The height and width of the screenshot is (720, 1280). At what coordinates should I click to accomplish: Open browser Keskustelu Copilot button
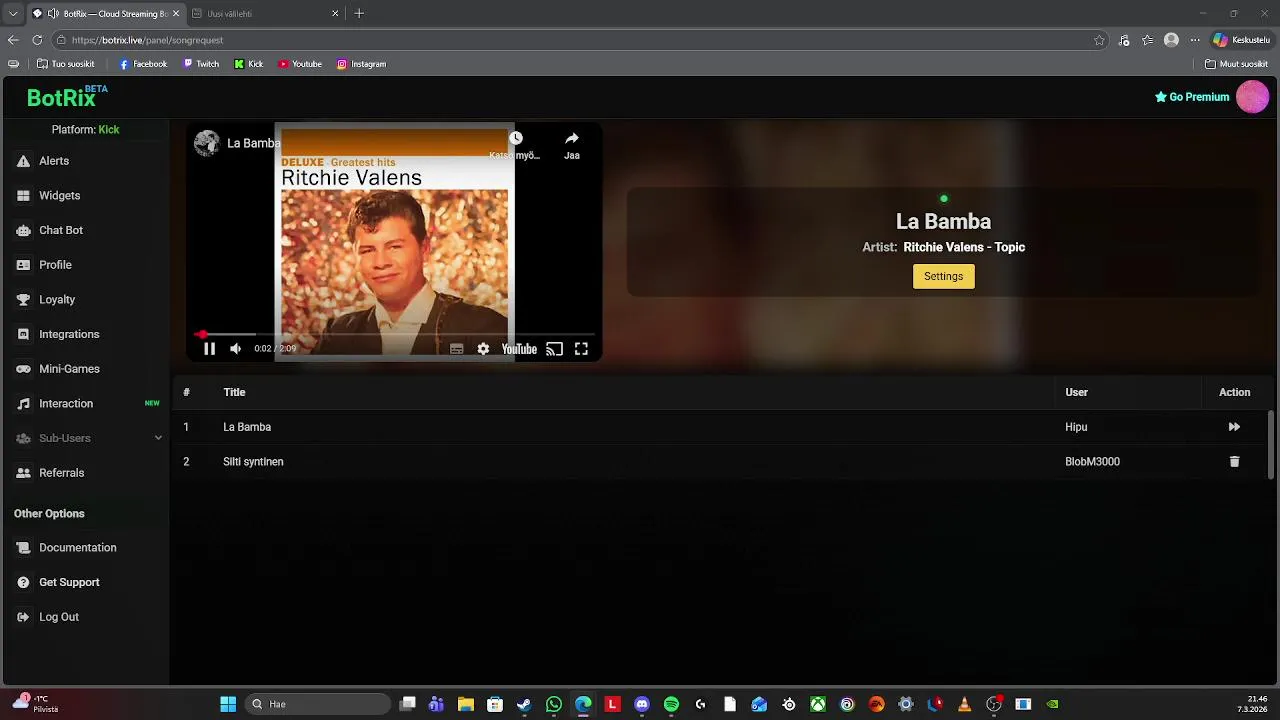[x=1240, y=40]
